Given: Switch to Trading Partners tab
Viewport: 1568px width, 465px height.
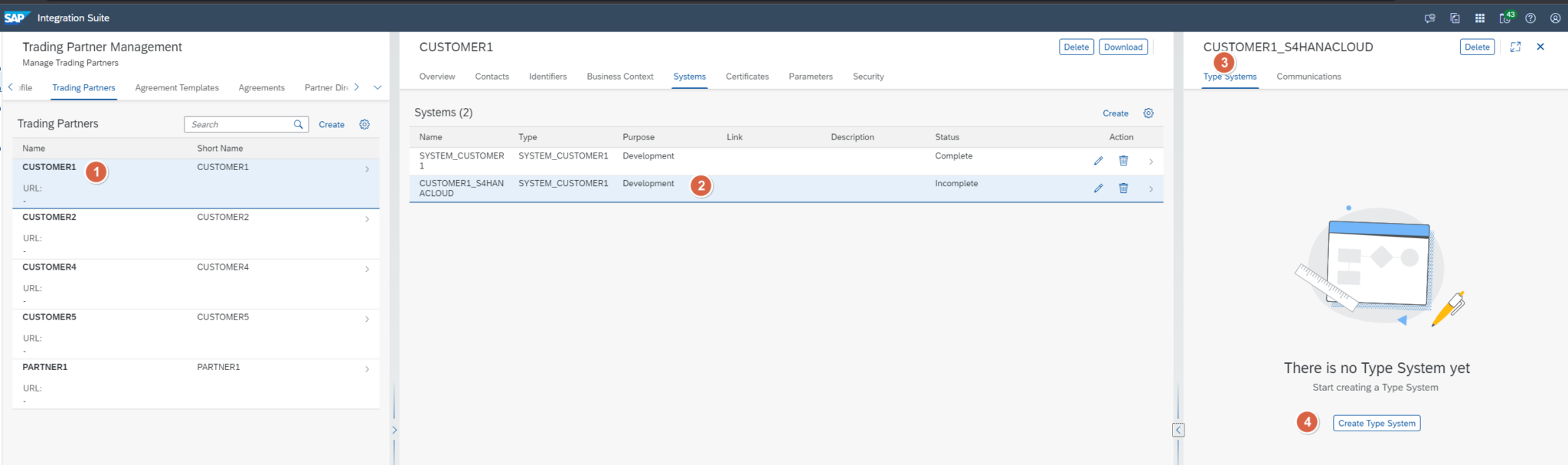Looking at the screenshot, I should (83, 87).
